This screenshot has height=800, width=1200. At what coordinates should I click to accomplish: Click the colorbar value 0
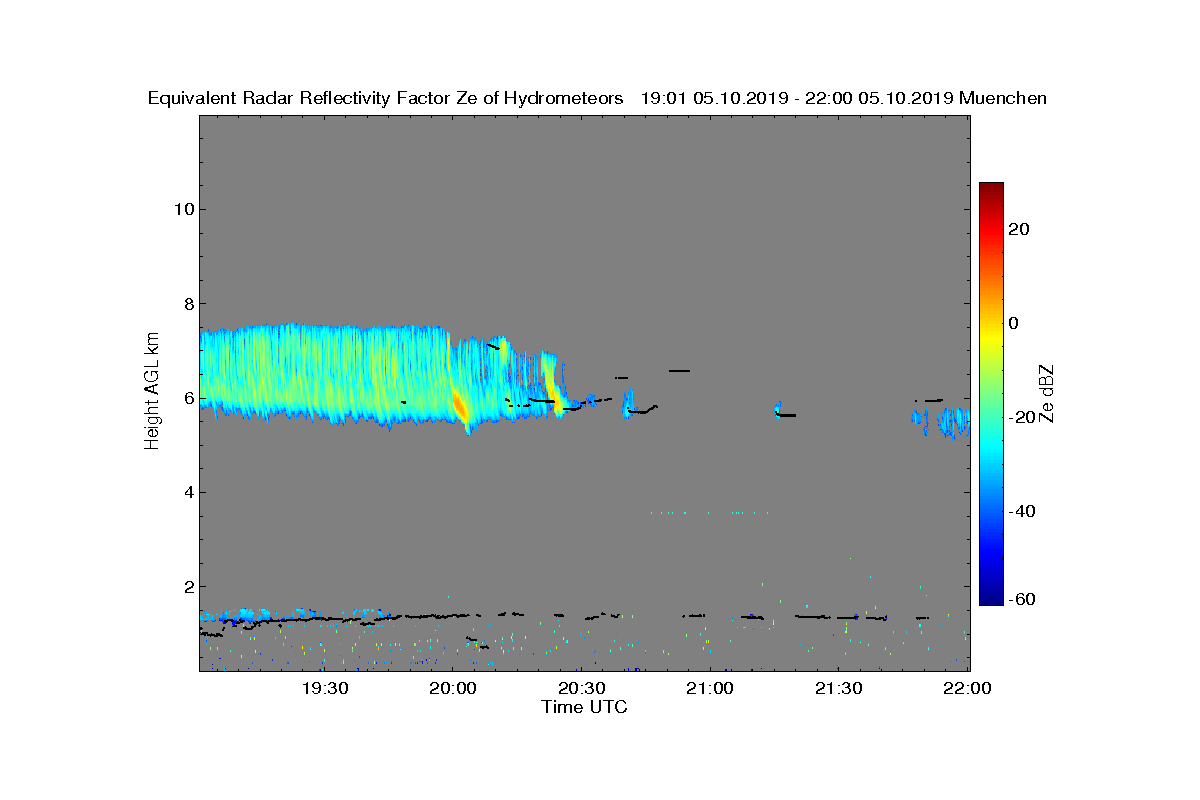point(1015,323)
